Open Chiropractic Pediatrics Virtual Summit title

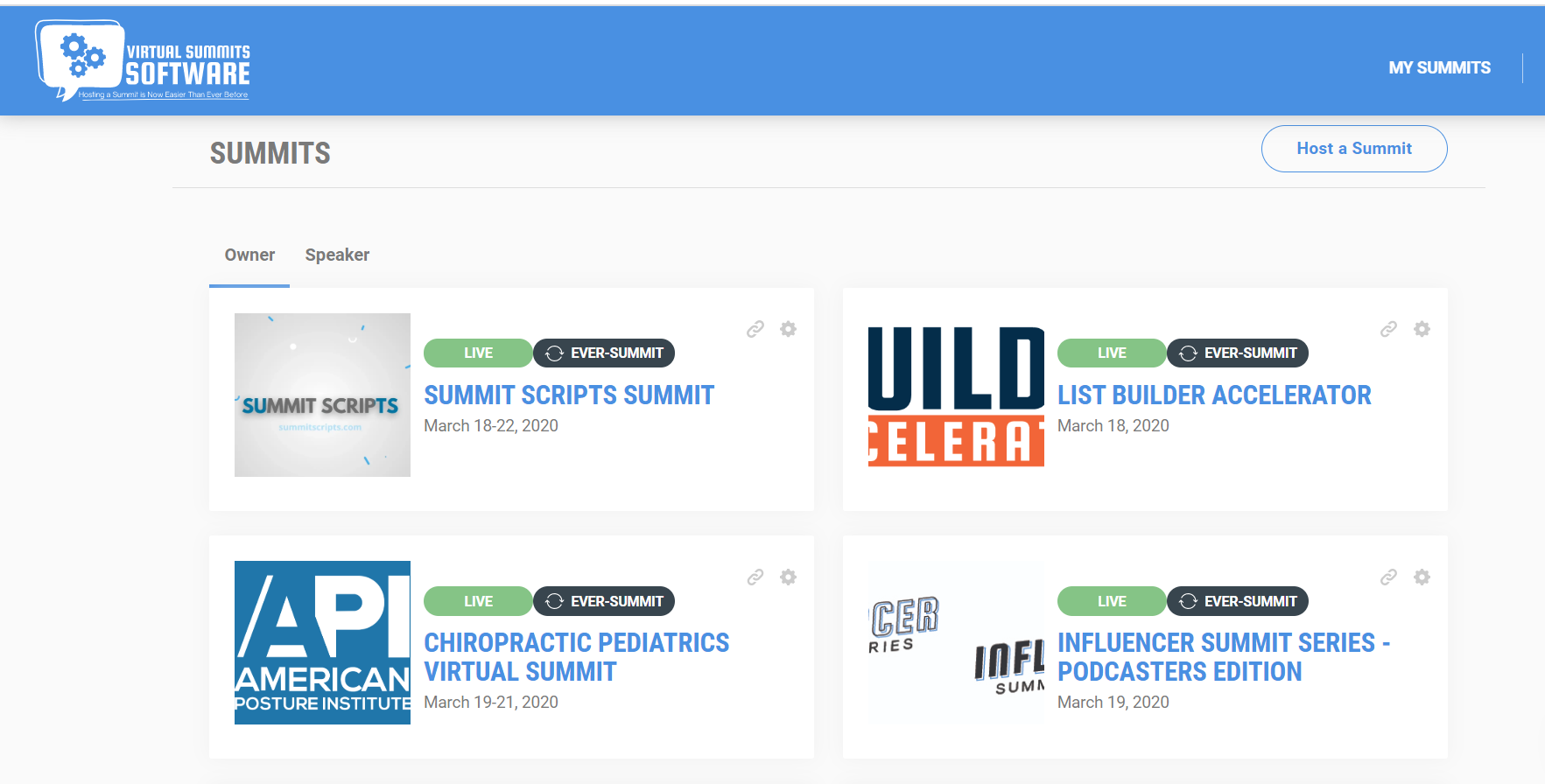tap(576, 657)
